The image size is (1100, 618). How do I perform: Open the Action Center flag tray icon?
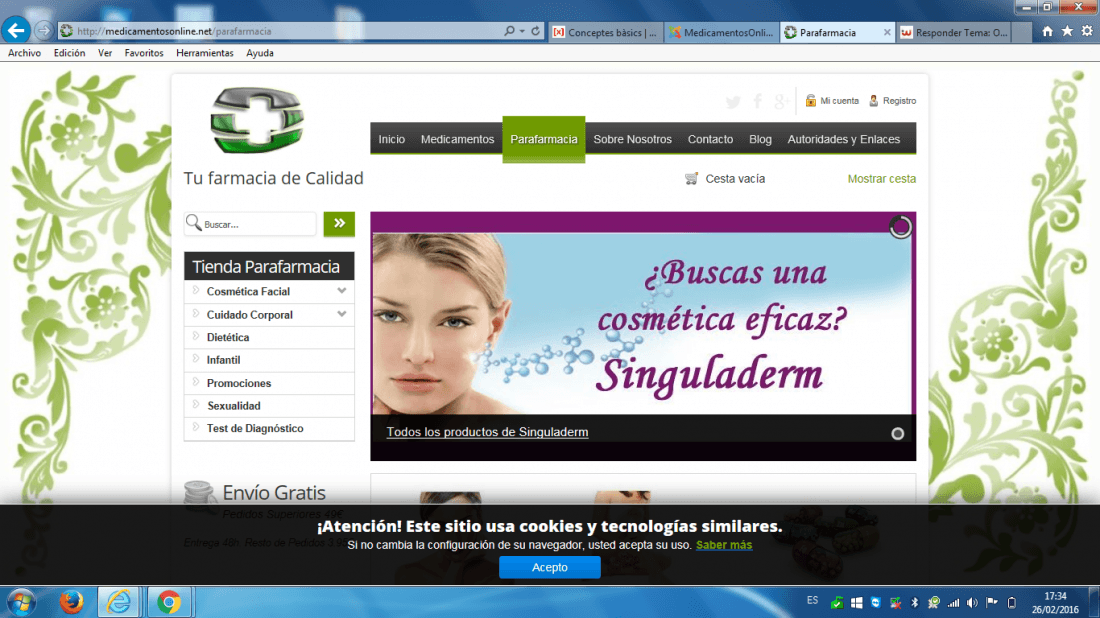pyautogui.click(x=992, y=603)
